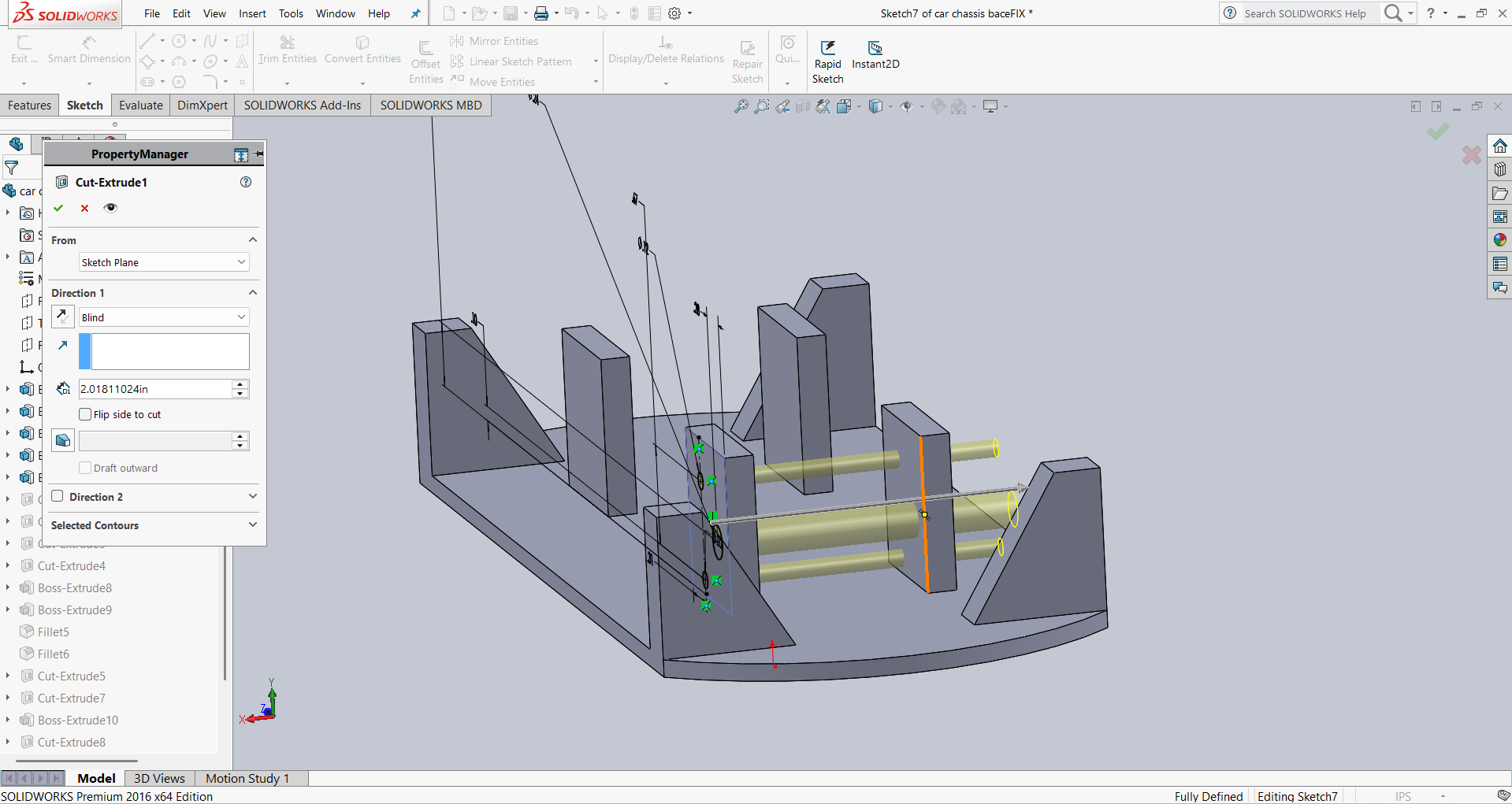Click filter funnel icon in feature tree
This screenshot has width=1512, height=804.
pyautogui.click(x=12, y=168)
